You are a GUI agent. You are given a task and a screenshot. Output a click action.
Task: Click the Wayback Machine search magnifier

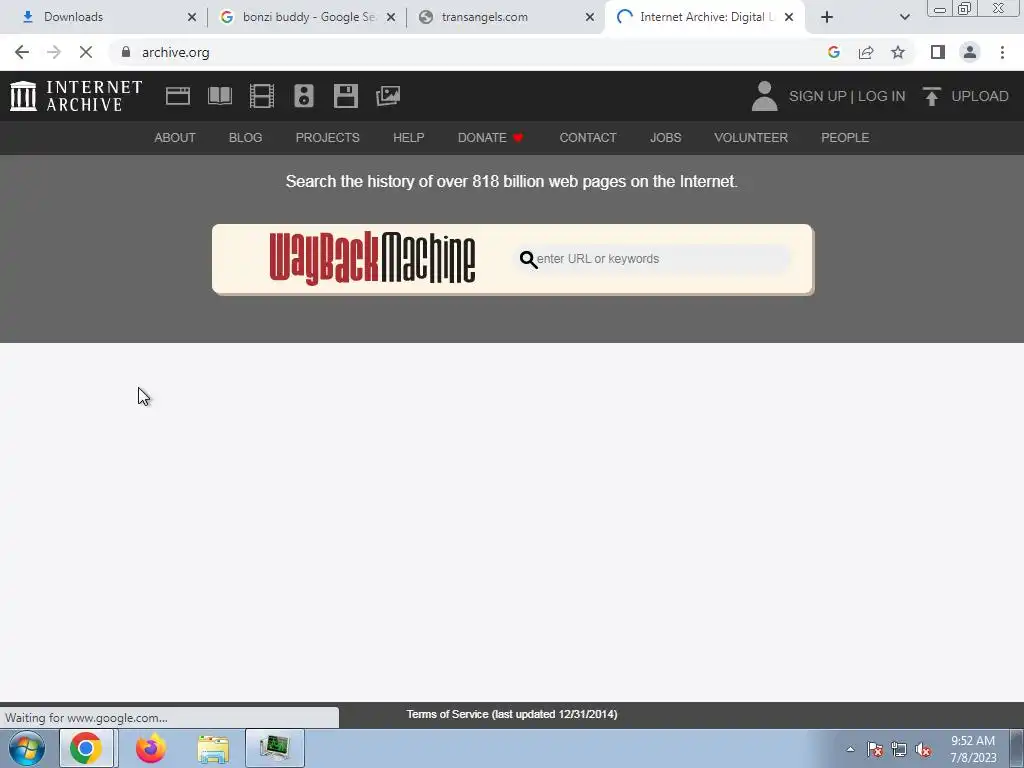pyautogui.click(x=528, y=259)
